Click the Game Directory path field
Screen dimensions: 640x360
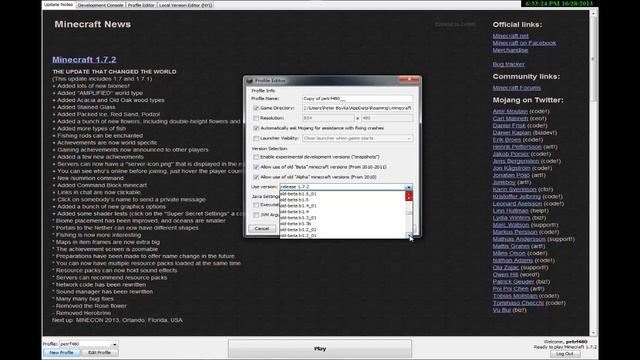(x=358, y=108)
